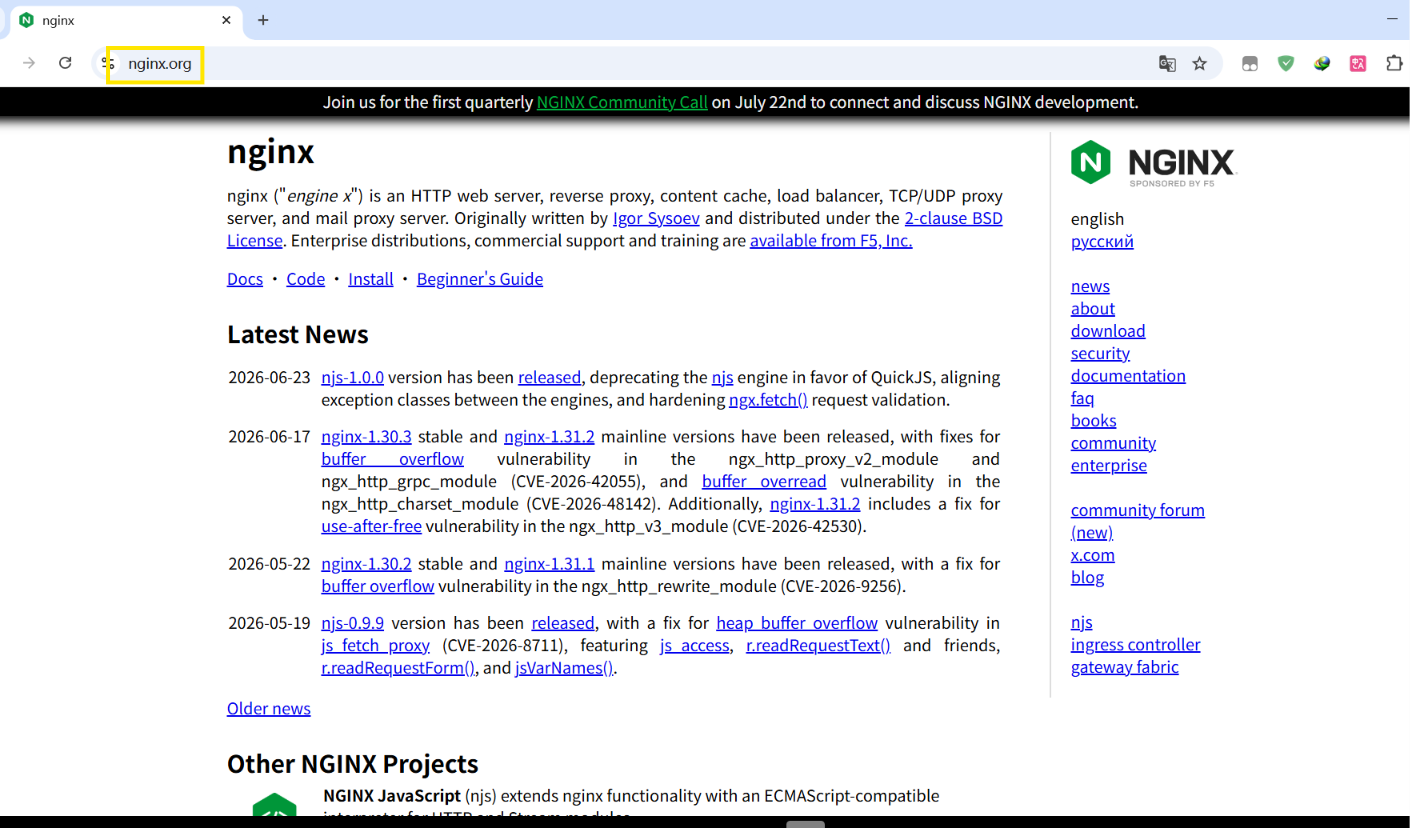Click the NGINX logo in the sidebar
Viewport: 1410px width, 828px height.
click(x=1153, y=163)
